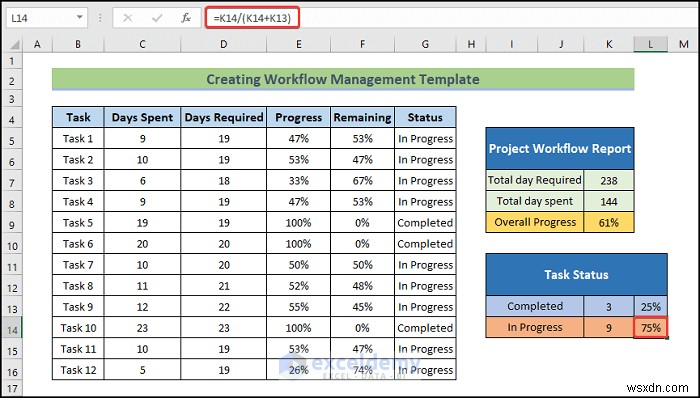This screenshot has height=398, width=700.
Task: Select Task 8 Days Spent cell showing 11
Action: click(142, 286)
